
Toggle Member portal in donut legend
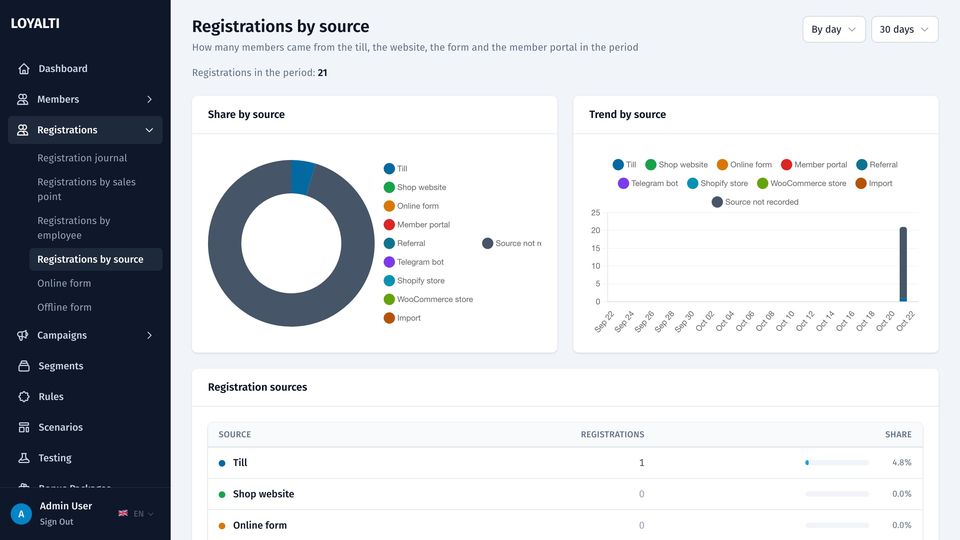(x=417, y=225)
